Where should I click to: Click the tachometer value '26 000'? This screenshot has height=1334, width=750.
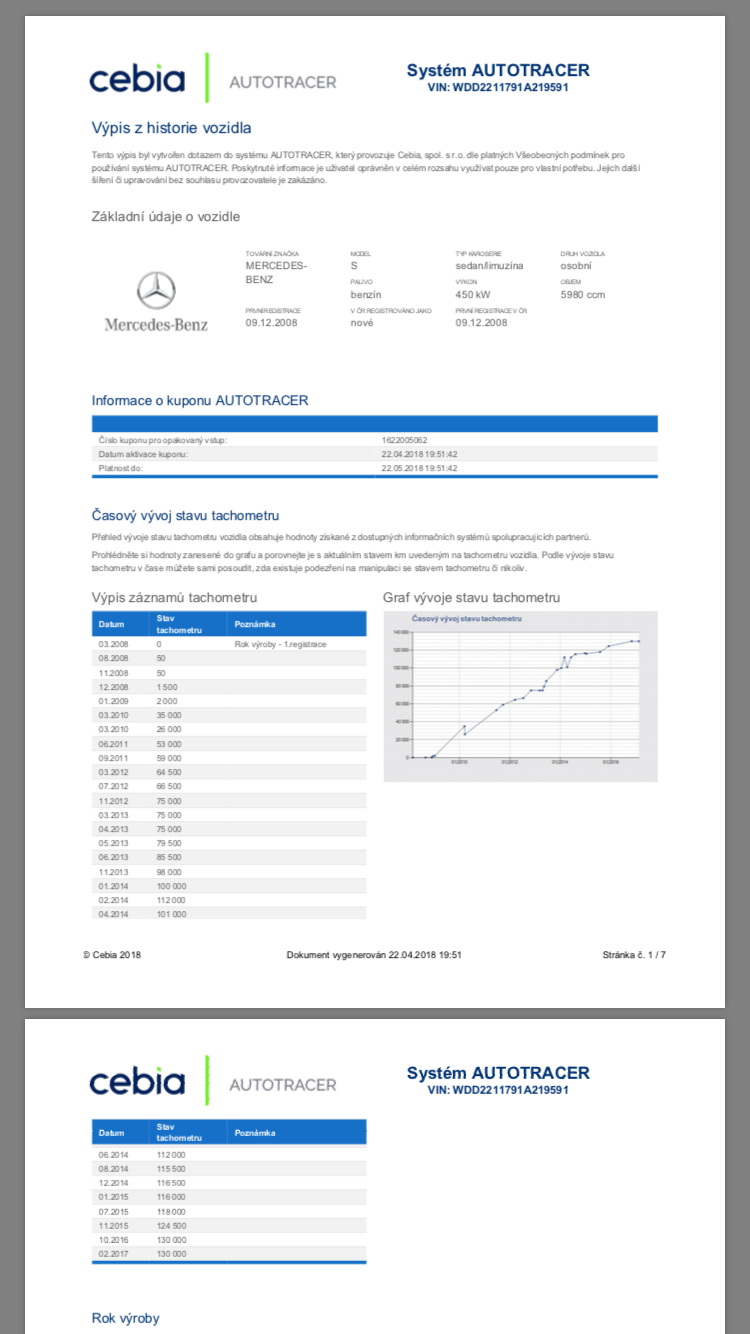169,730
